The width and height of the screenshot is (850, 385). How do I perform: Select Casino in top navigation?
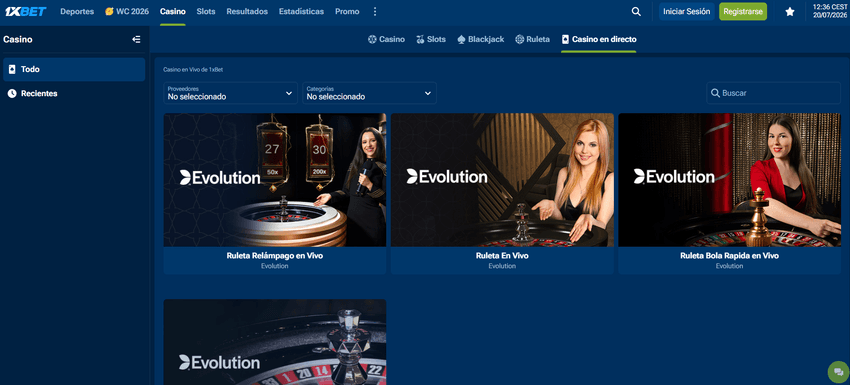[172, 11]
